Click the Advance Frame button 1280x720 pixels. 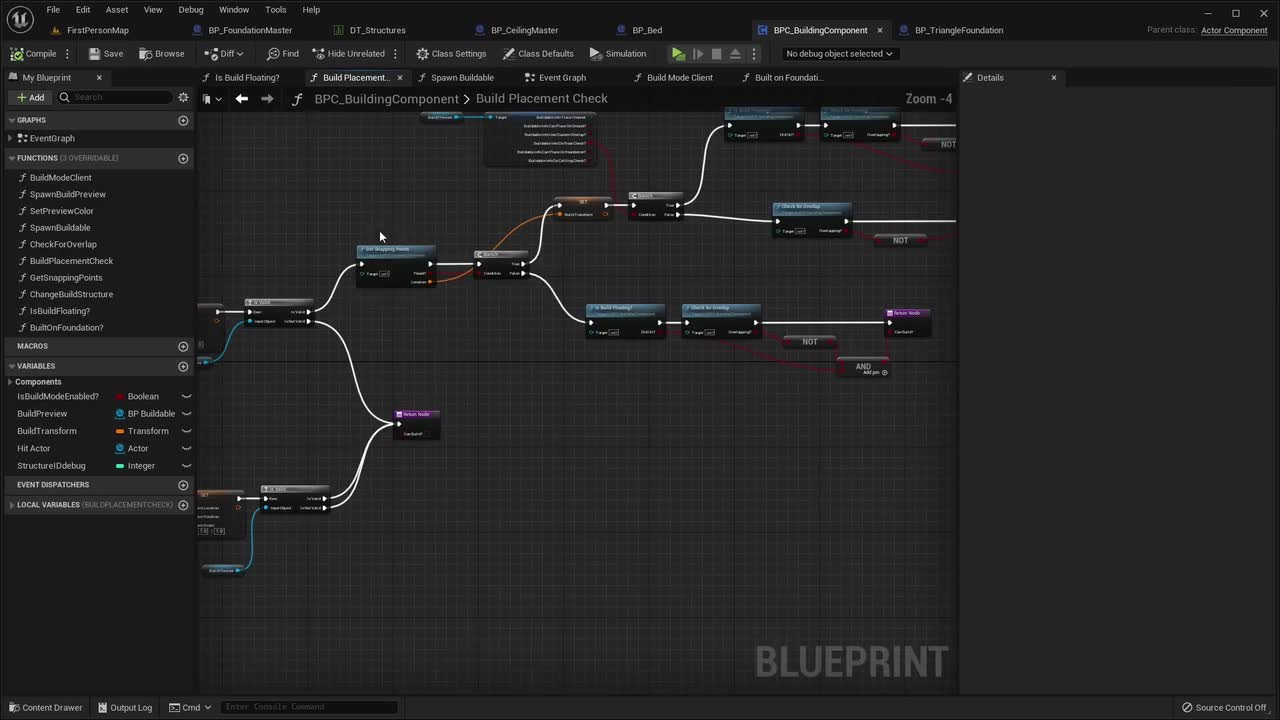click(x=698, y=54)
